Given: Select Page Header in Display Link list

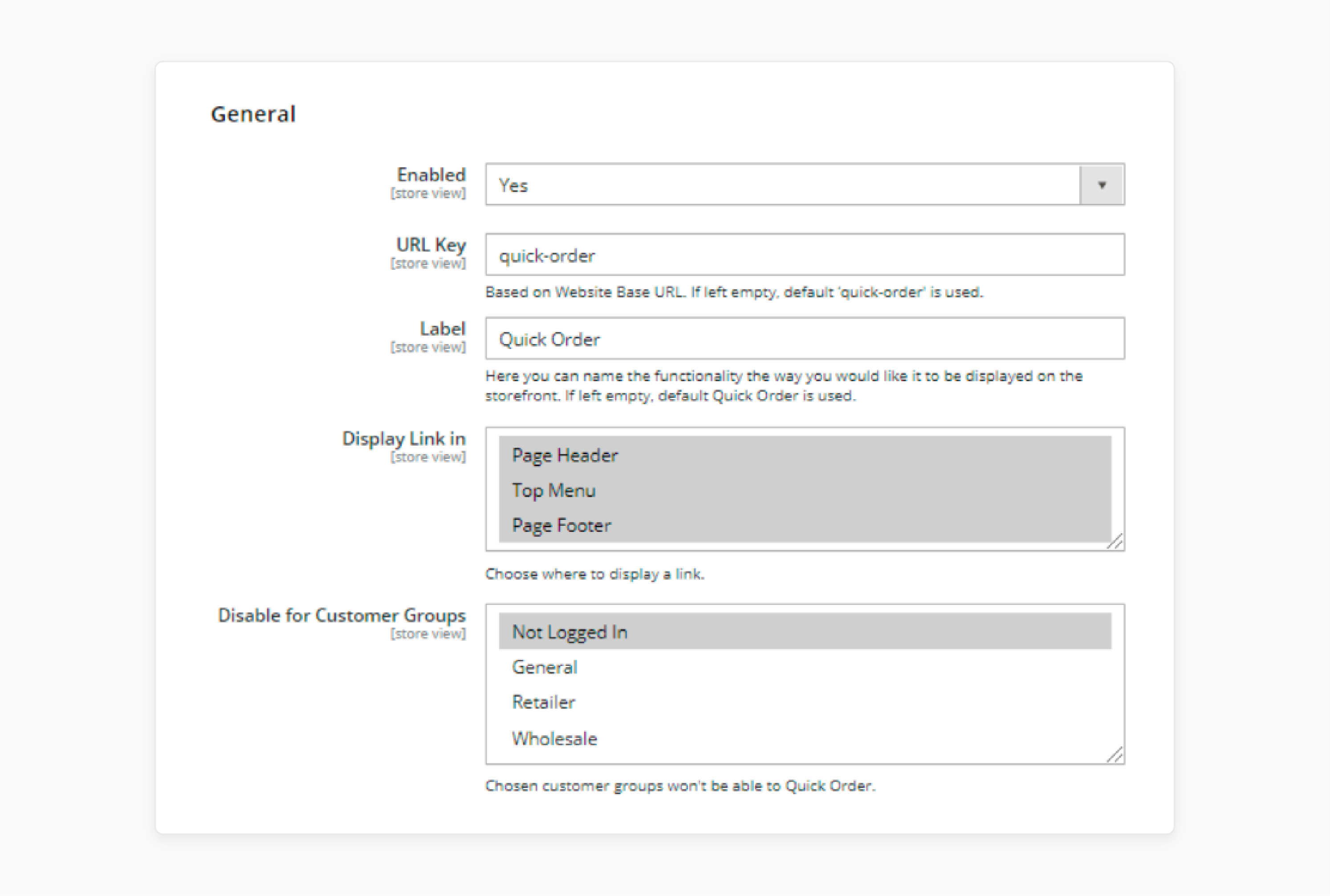Looking at the screenshot, I should click(x=805, y=455).
